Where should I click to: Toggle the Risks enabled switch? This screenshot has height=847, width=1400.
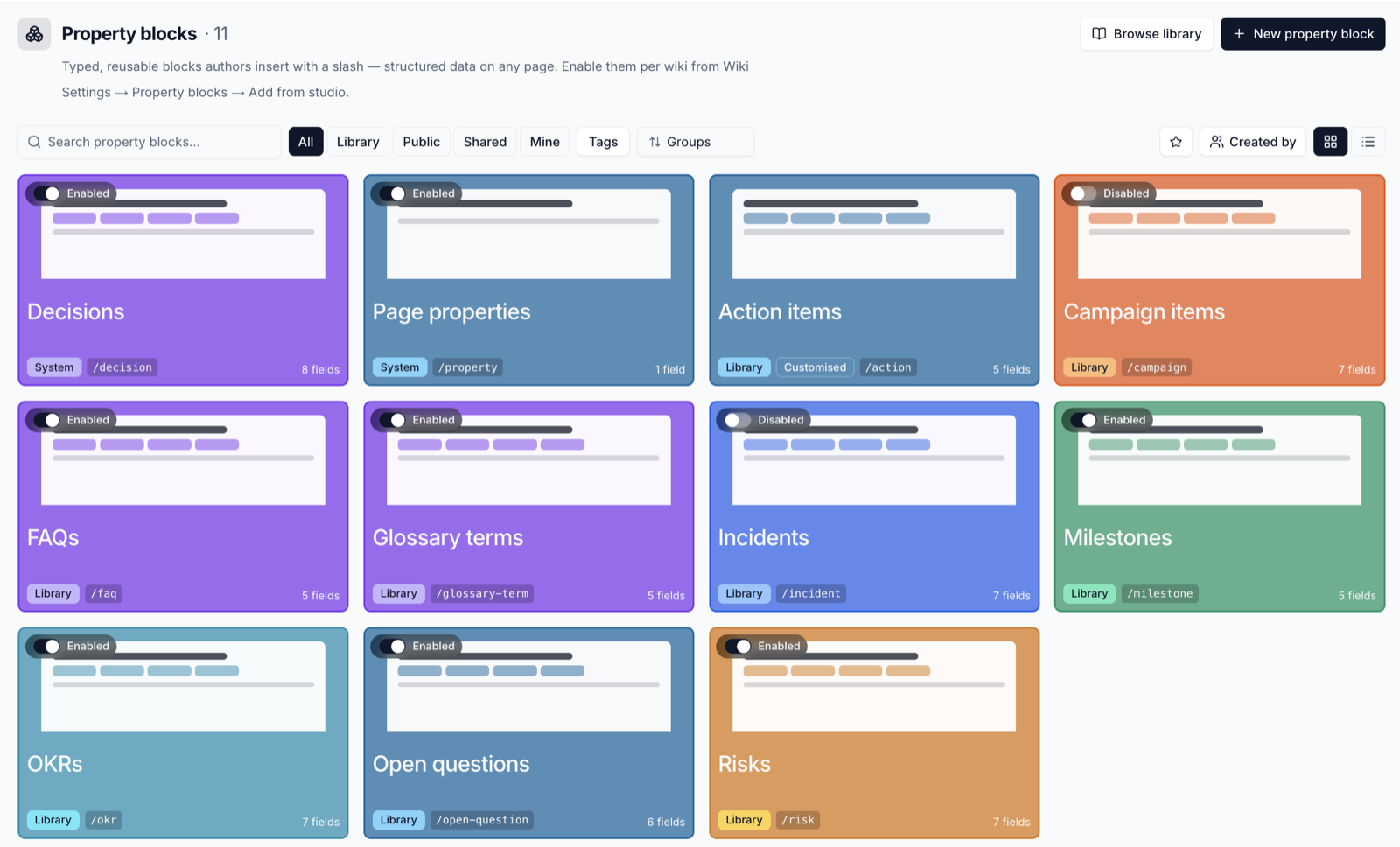(738, 646)
